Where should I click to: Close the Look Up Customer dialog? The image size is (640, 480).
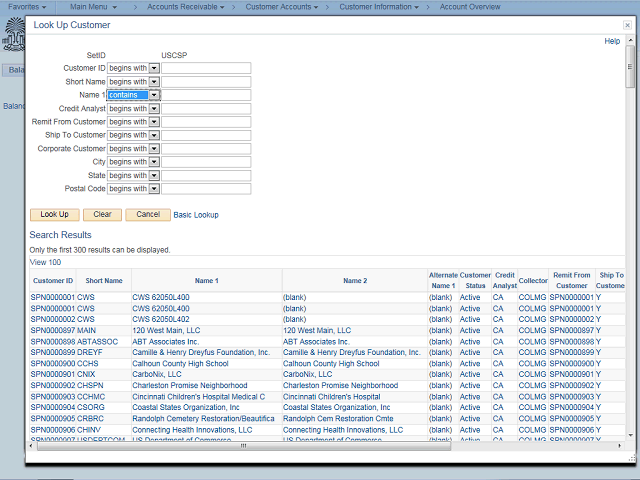[x=627, y=25]
